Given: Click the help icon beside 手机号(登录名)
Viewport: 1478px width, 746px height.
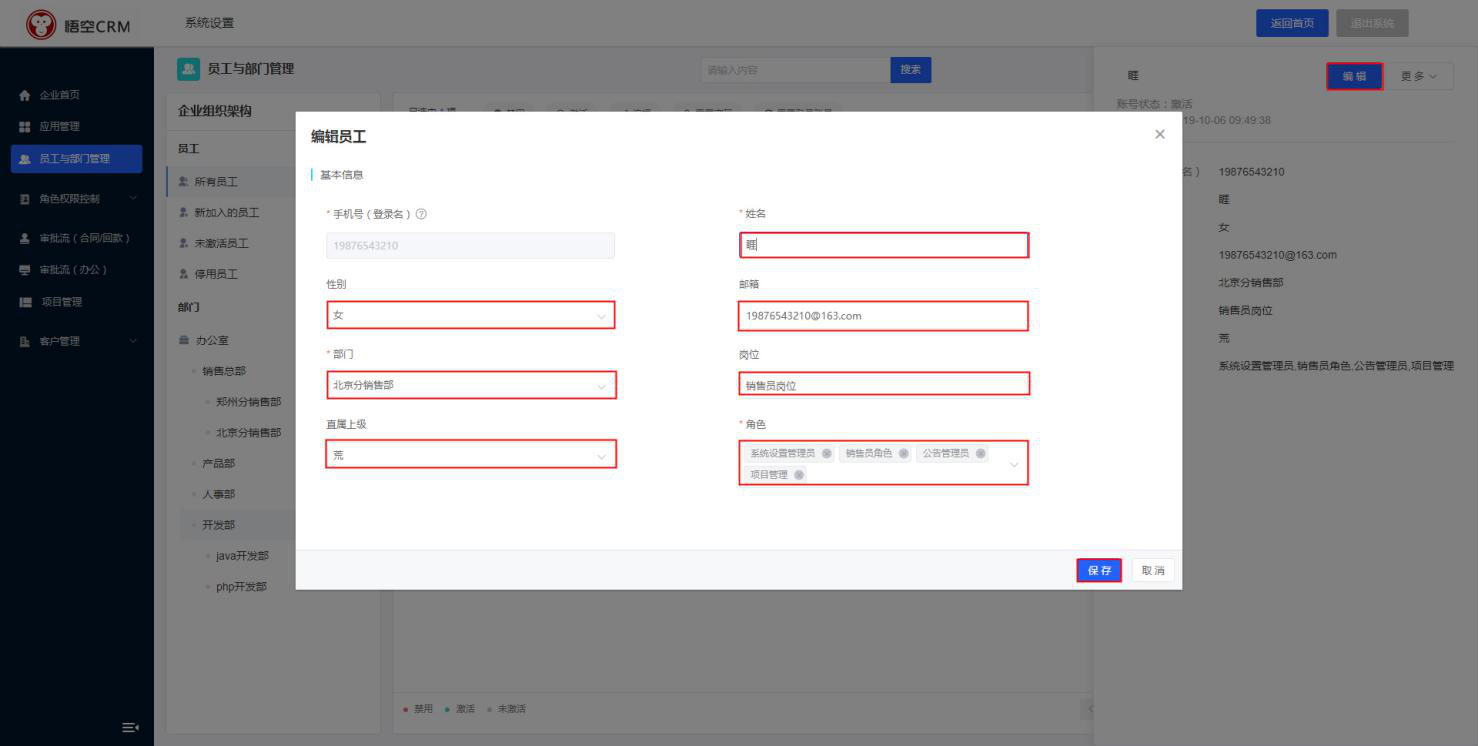Looking at the screenshot, I should tap(421, 214).
